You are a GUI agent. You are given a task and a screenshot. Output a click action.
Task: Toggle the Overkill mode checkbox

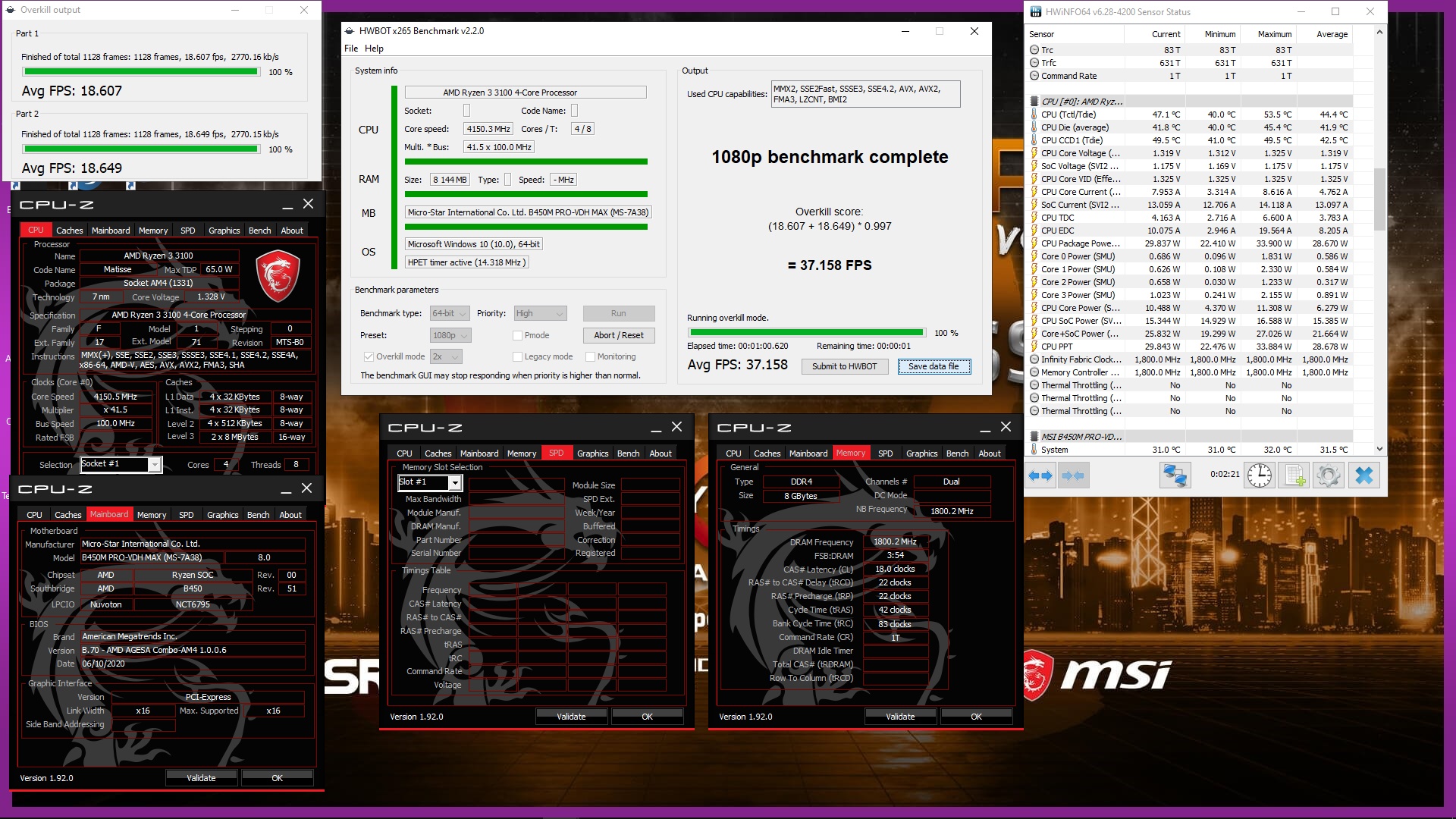(369, 356)
